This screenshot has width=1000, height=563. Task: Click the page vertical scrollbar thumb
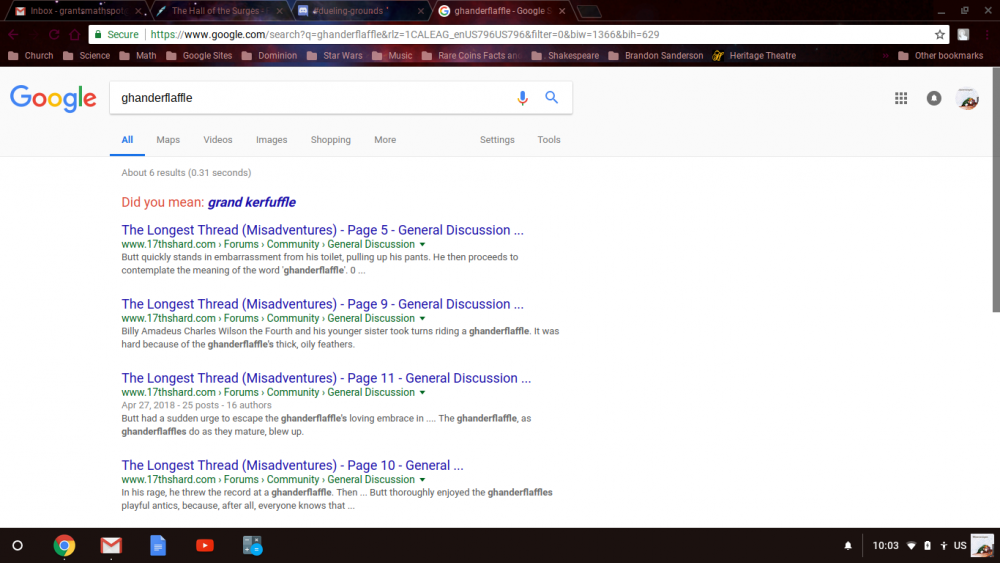tap(996, 189)
